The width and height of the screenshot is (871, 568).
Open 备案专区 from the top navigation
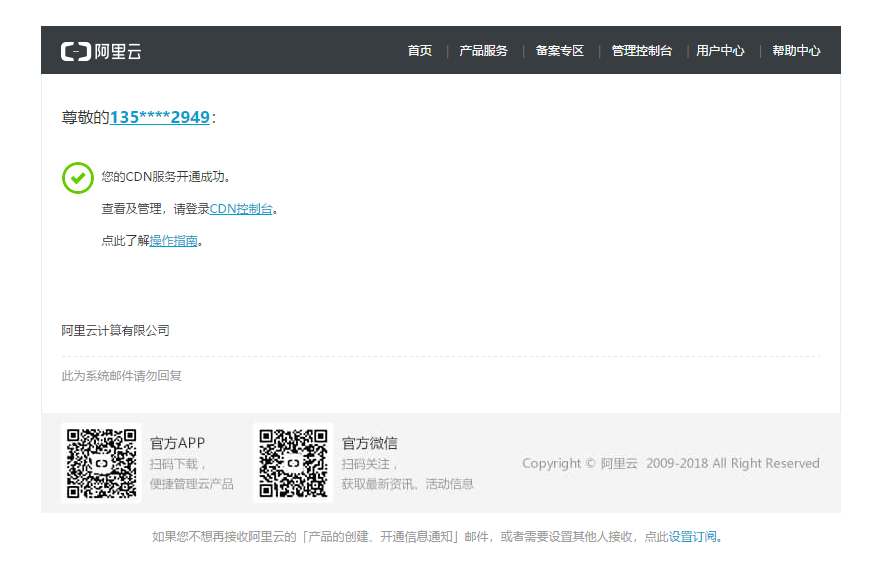click(560, 51)
